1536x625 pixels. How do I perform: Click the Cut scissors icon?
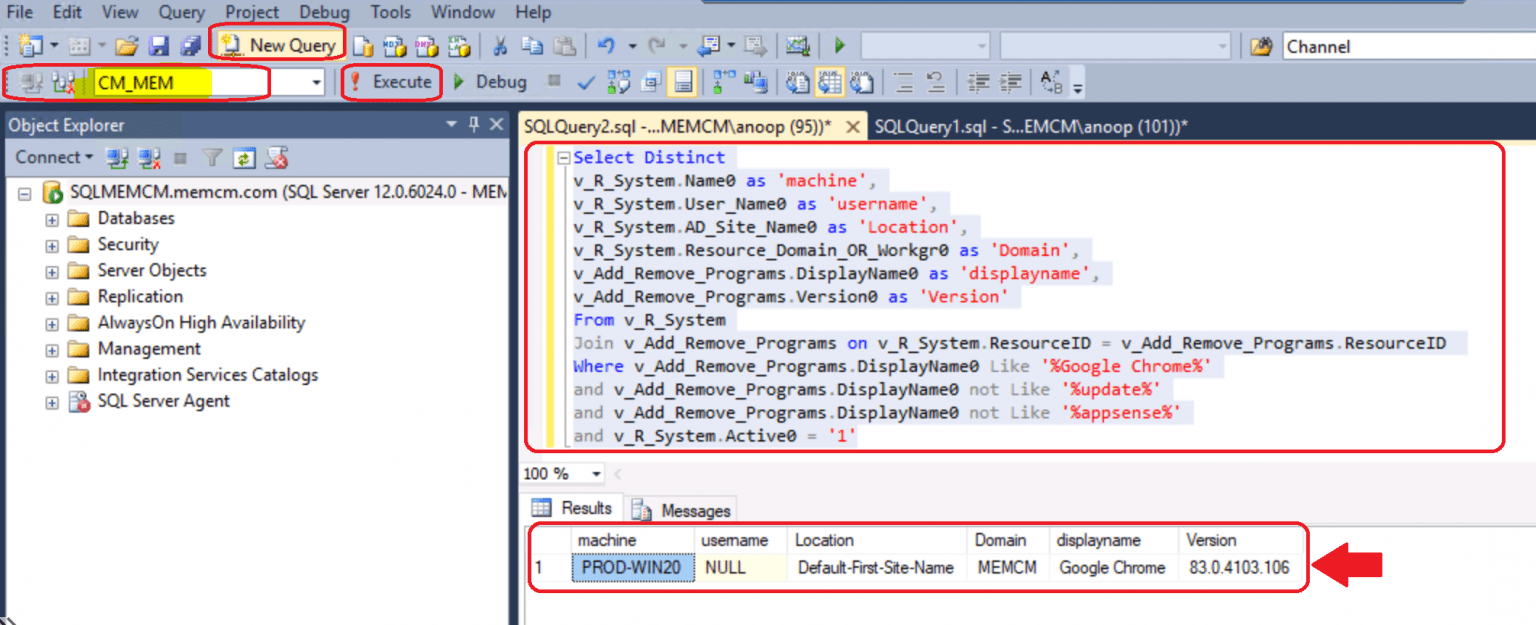(499, 46)
